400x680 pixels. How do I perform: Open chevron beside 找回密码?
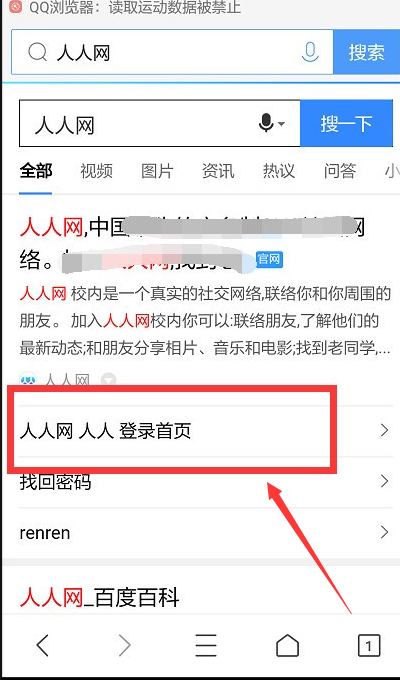click(384, 481)
